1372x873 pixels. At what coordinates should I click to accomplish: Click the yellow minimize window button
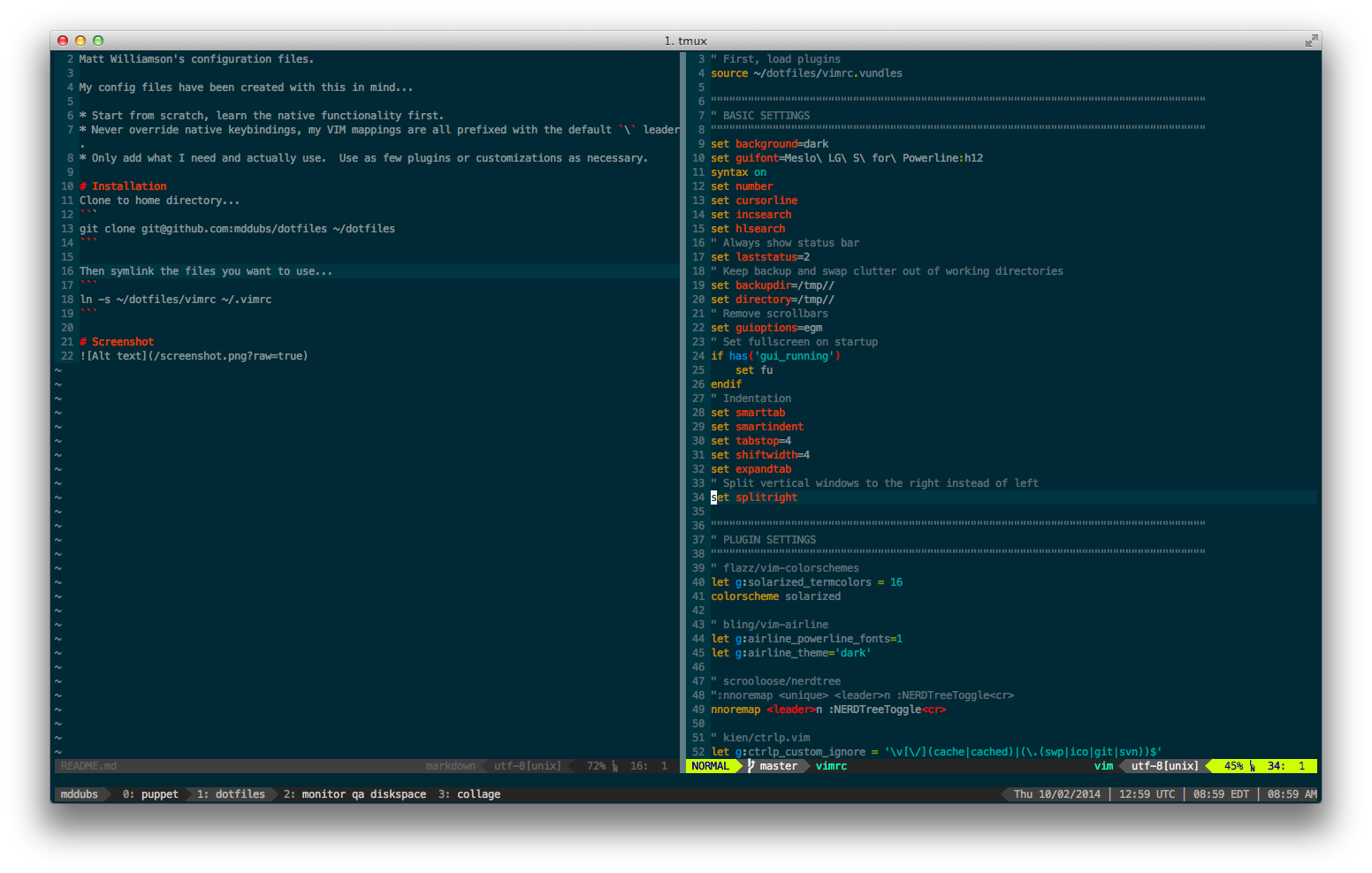click(x=80, y=41)
